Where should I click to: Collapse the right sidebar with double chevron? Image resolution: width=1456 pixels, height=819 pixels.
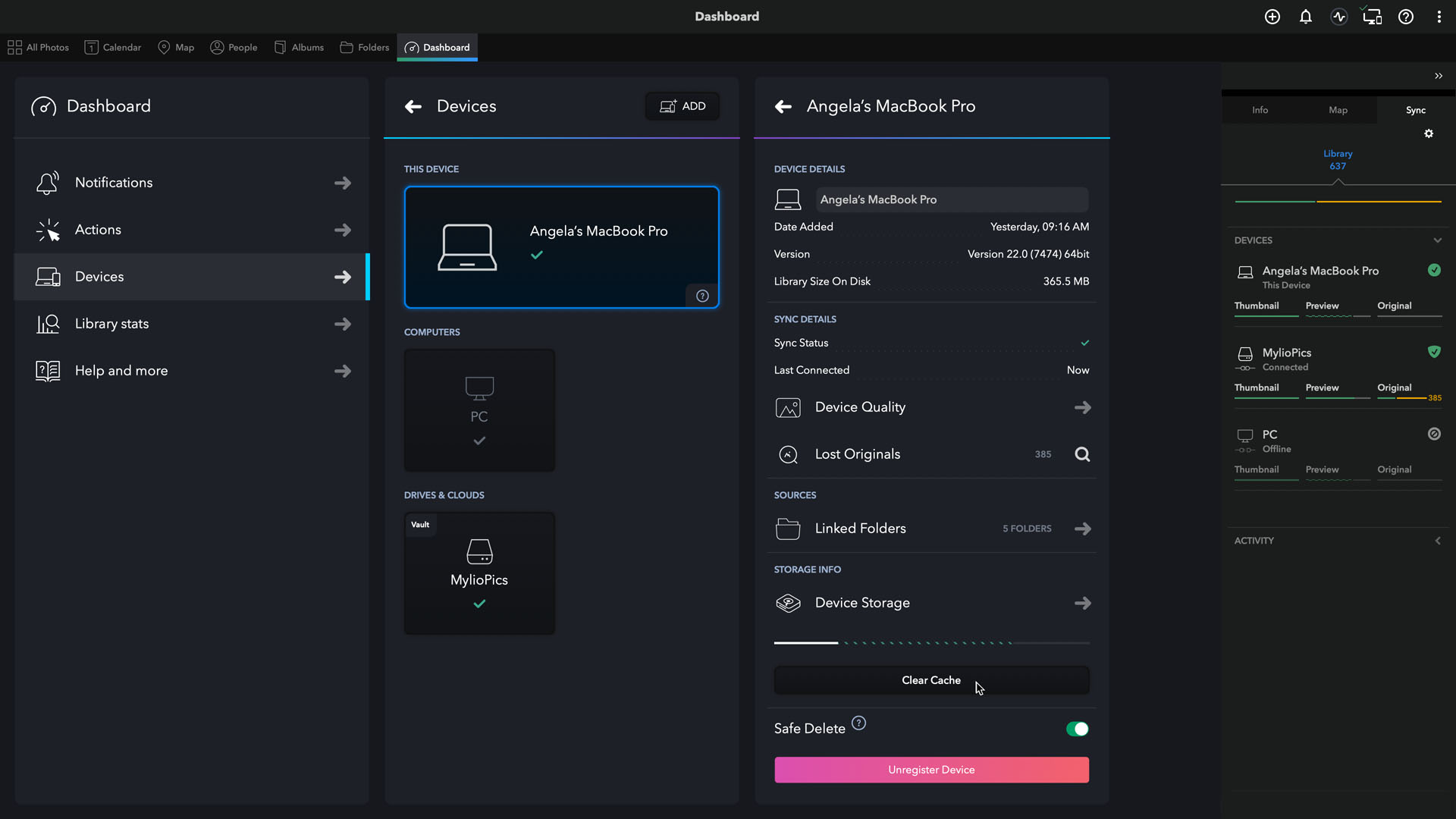(x=1439, y=76)
